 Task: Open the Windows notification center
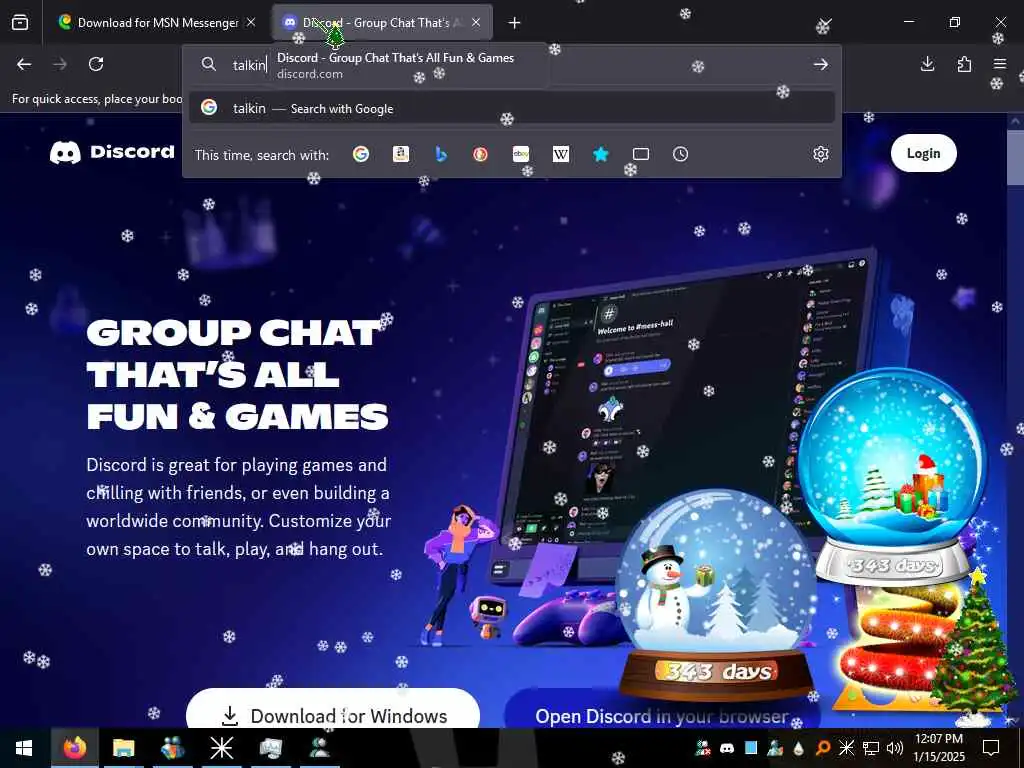coord(991,748)
